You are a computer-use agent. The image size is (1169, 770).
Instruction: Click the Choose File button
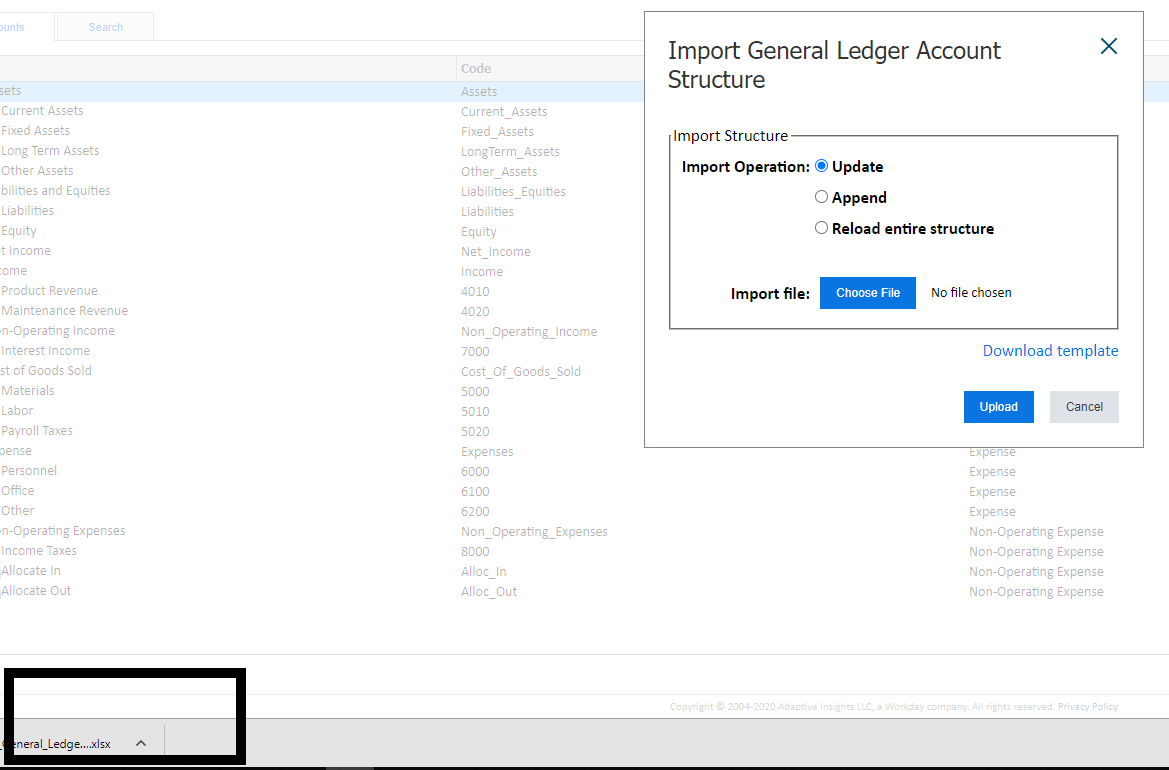tap(867, 292)
